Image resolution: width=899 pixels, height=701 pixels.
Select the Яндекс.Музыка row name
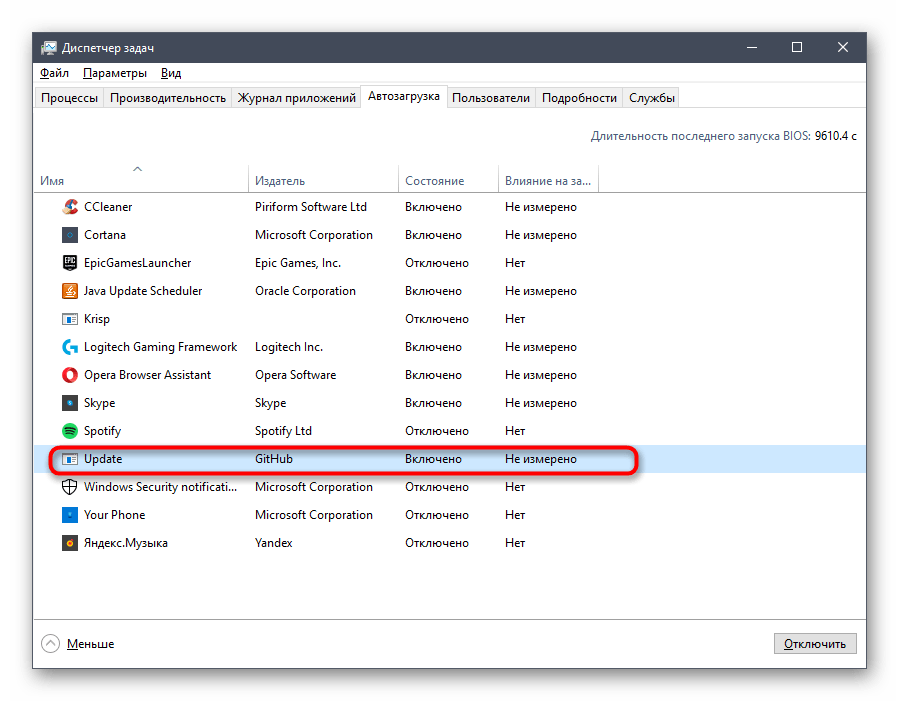pyautogui.click(x=126, y=543)
